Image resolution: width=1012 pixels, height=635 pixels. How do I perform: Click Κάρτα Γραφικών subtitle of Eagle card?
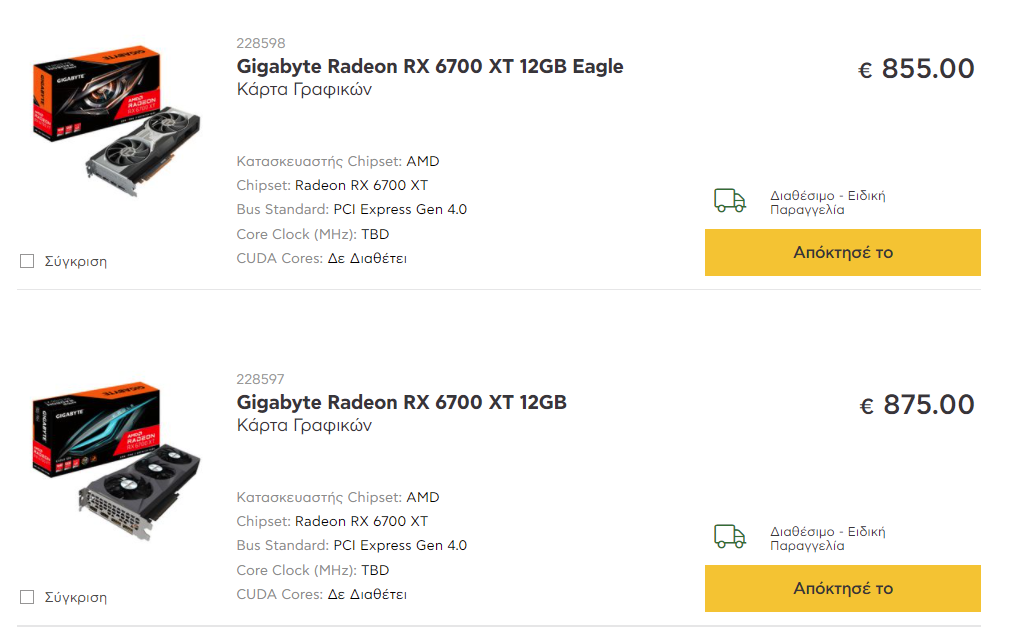tap(304, 90)
